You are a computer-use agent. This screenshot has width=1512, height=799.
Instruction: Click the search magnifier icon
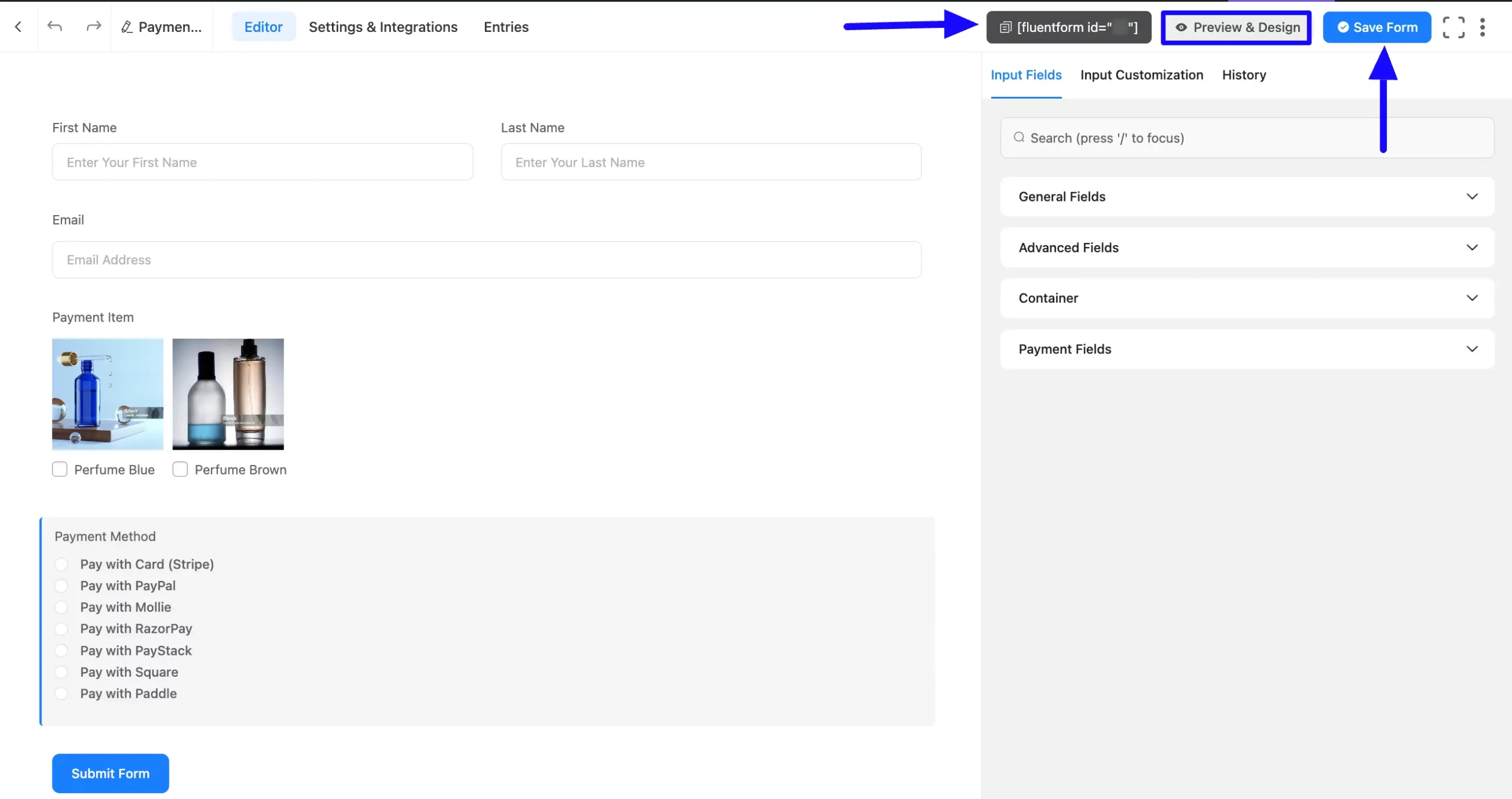[x=1019, y=138]
